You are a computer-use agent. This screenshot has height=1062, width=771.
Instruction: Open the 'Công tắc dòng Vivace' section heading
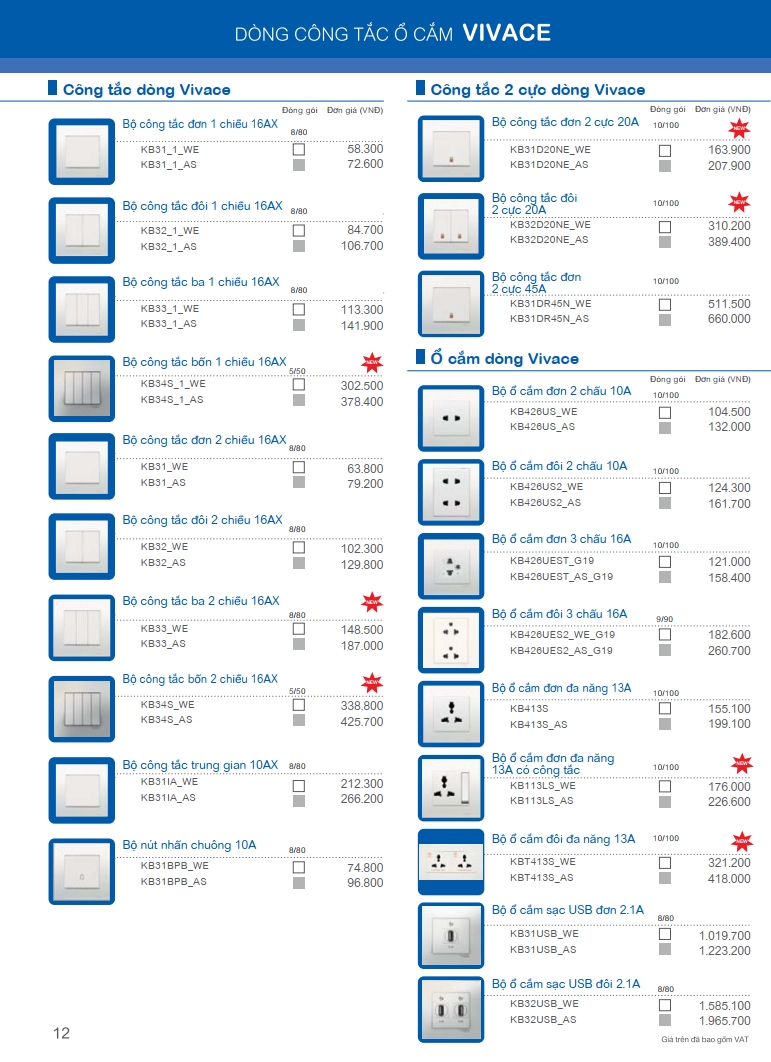[x=146, y=90]
